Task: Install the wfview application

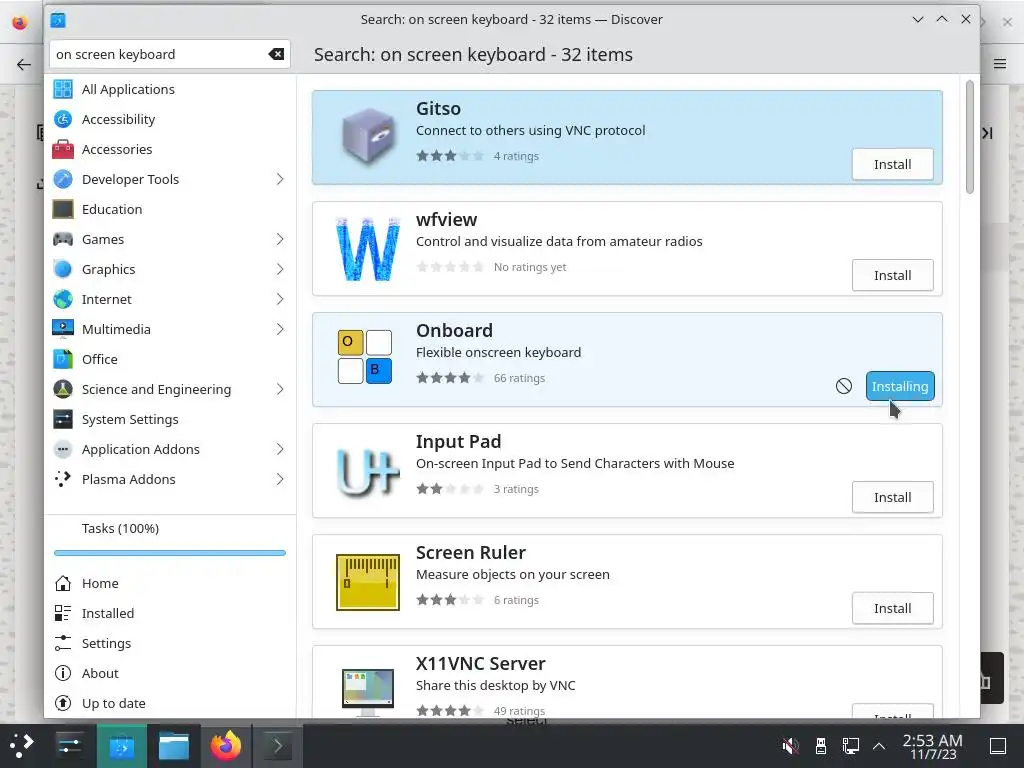Action: click(892, 276)
